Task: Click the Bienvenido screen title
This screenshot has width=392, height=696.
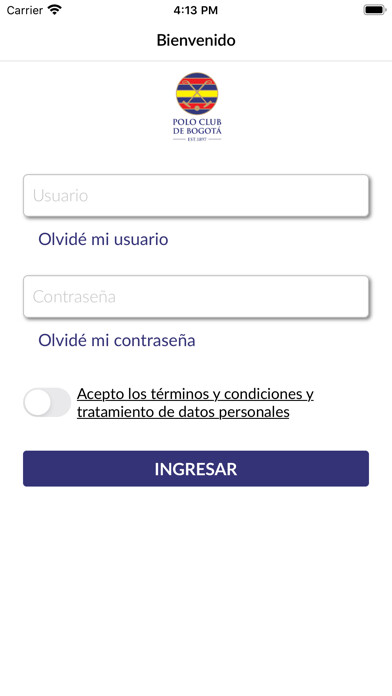Action: pos(196,40)
